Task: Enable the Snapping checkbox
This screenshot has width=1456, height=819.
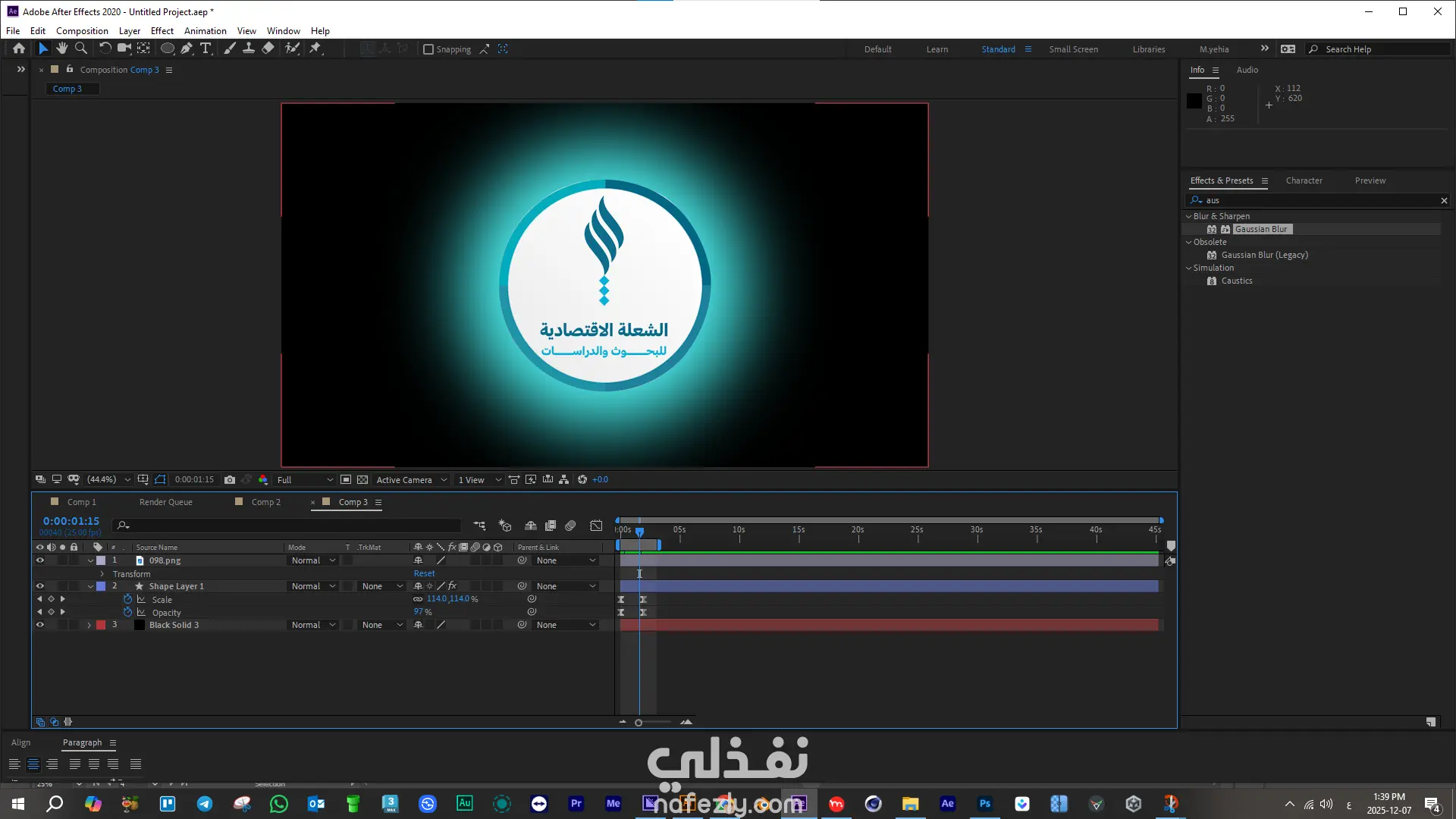Action: (428, 49)
